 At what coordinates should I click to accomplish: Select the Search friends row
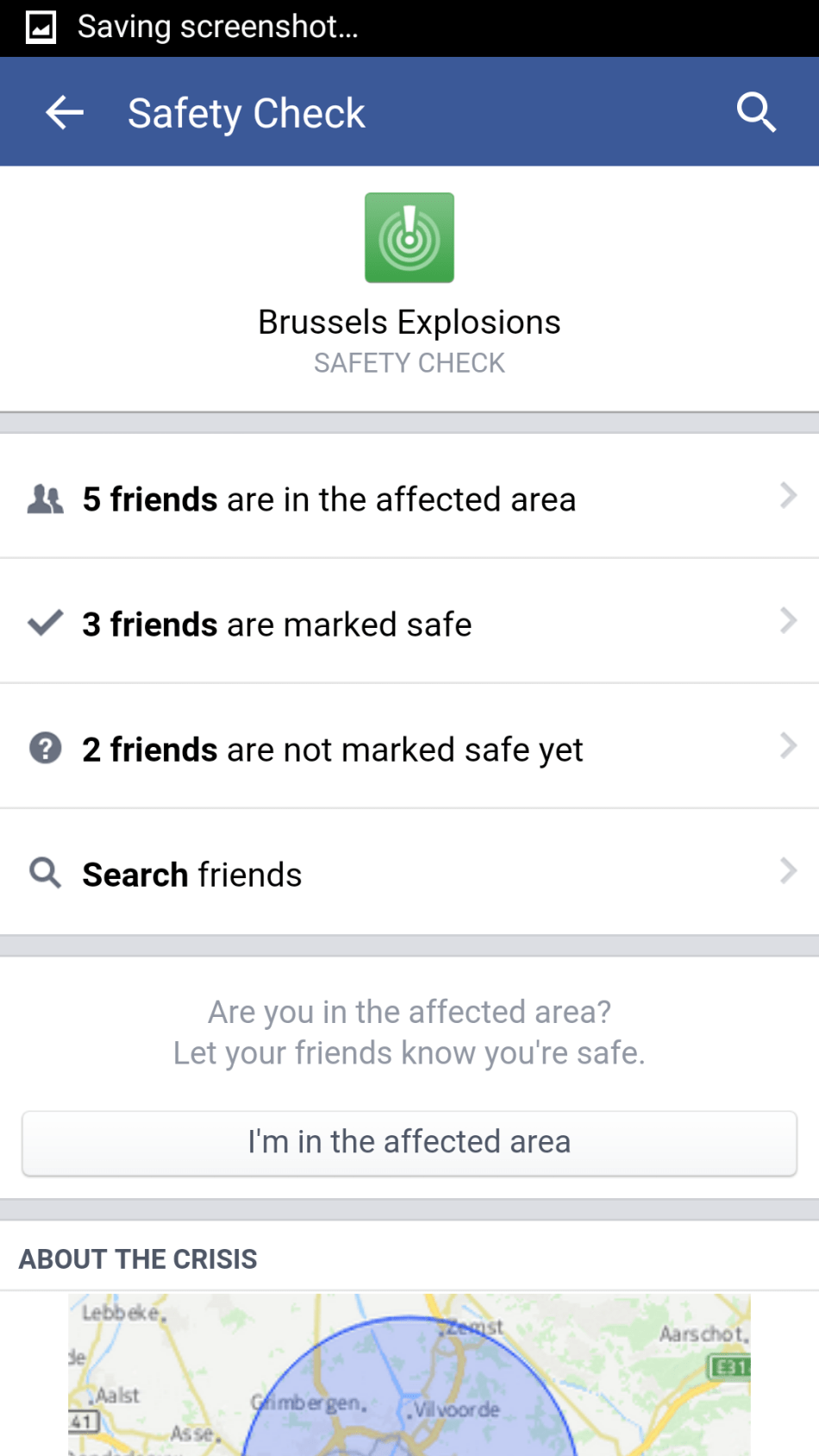[x=192, y=875]
